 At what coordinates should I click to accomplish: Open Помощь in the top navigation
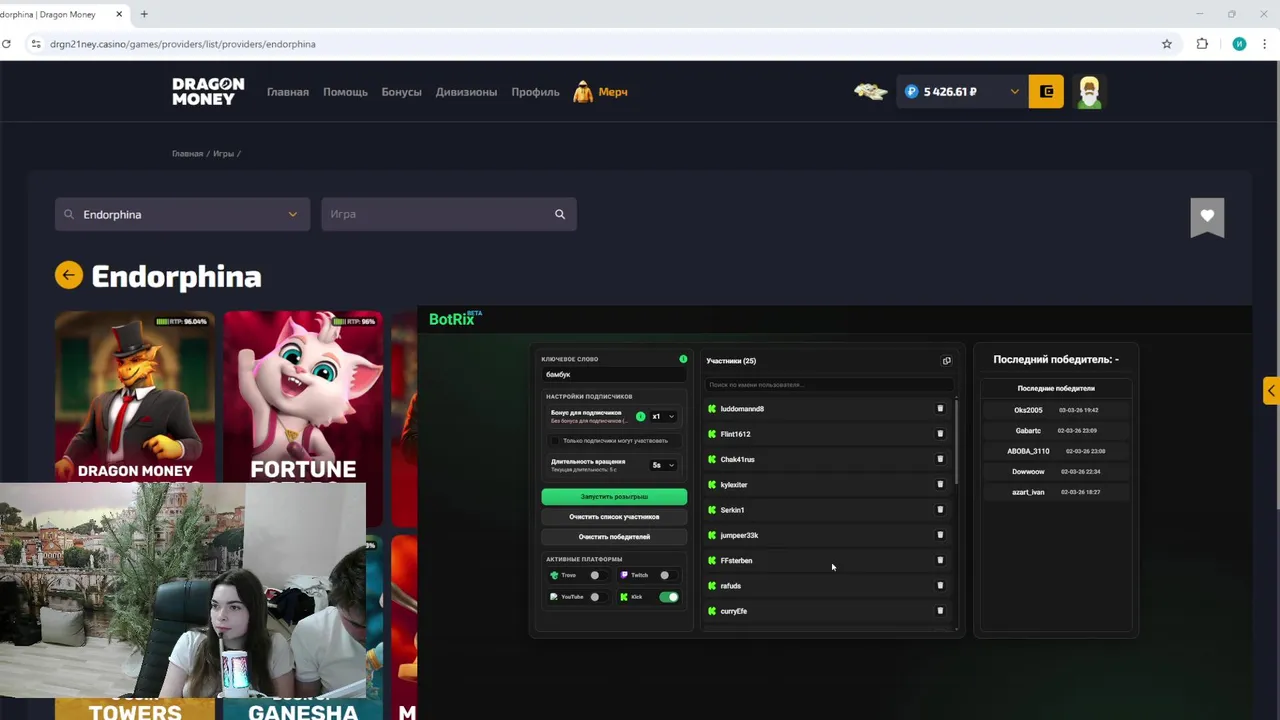coord(345,92)
